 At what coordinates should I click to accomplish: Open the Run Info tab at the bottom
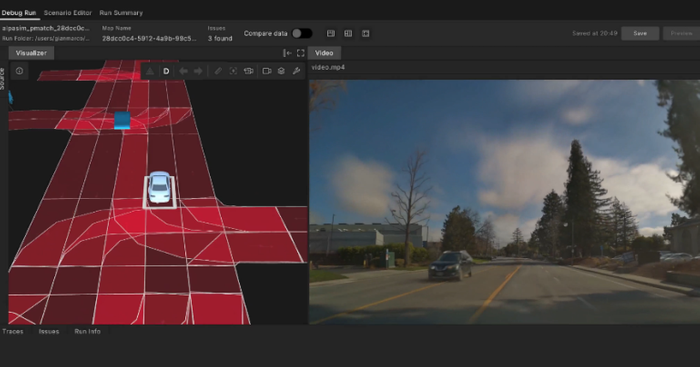[x=88, y=331]
